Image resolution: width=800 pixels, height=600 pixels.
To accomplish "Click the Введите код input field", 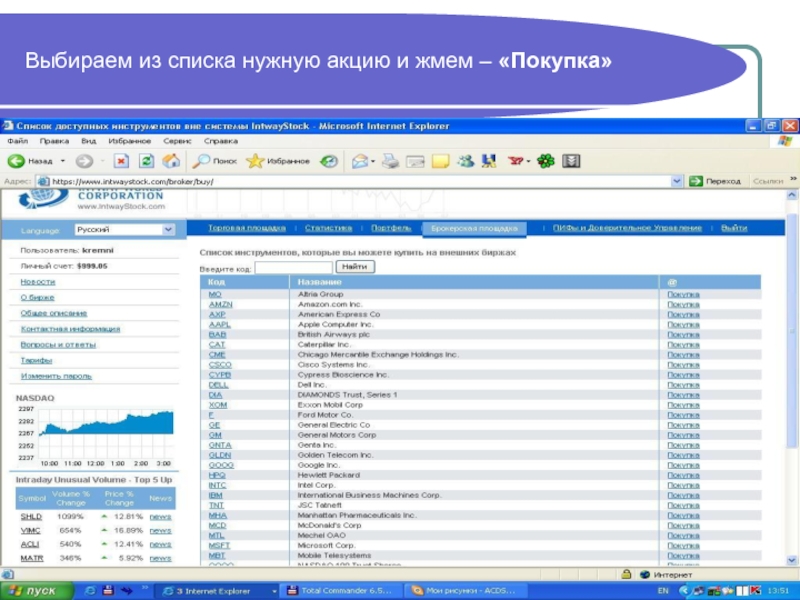I will (x=293, y=268).
